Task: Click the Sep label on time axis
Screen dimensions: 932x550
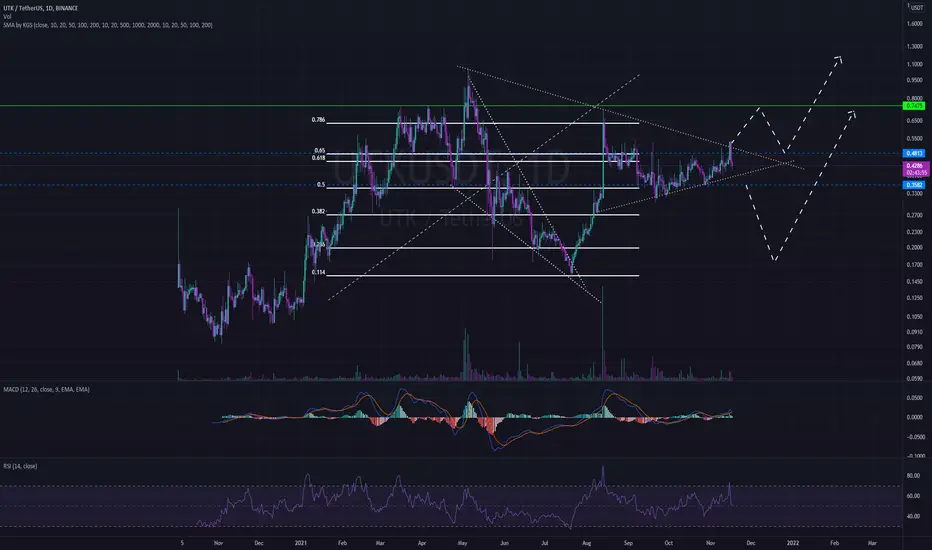Action: tap(628, 543)
